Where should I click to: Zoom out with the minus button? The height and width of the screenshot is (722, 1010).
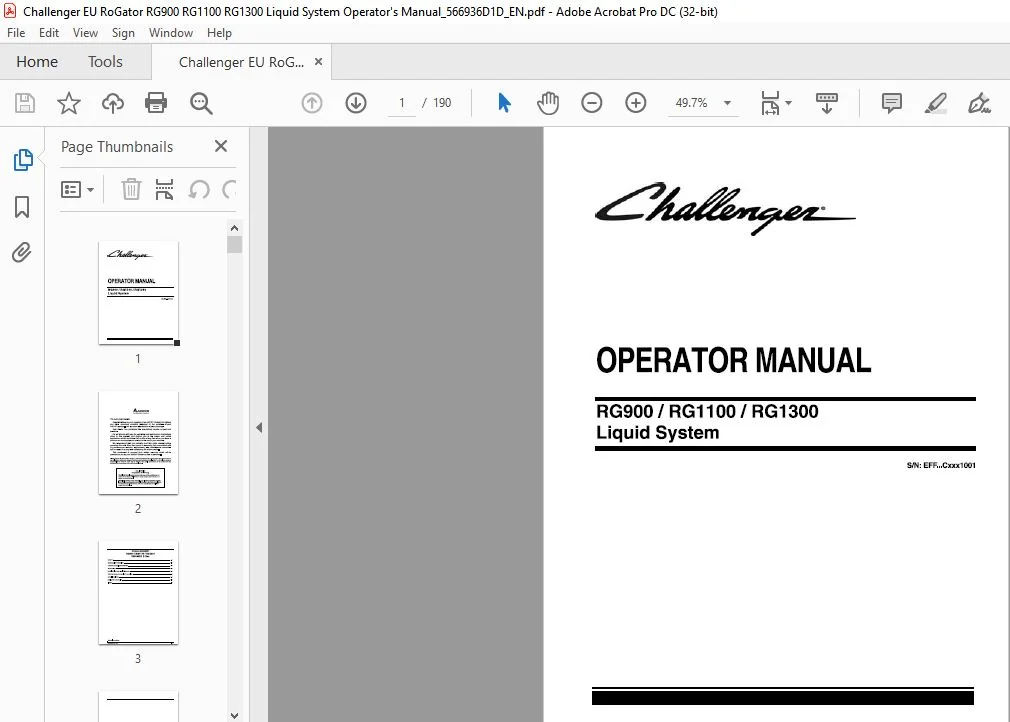(x=591, y=103)
